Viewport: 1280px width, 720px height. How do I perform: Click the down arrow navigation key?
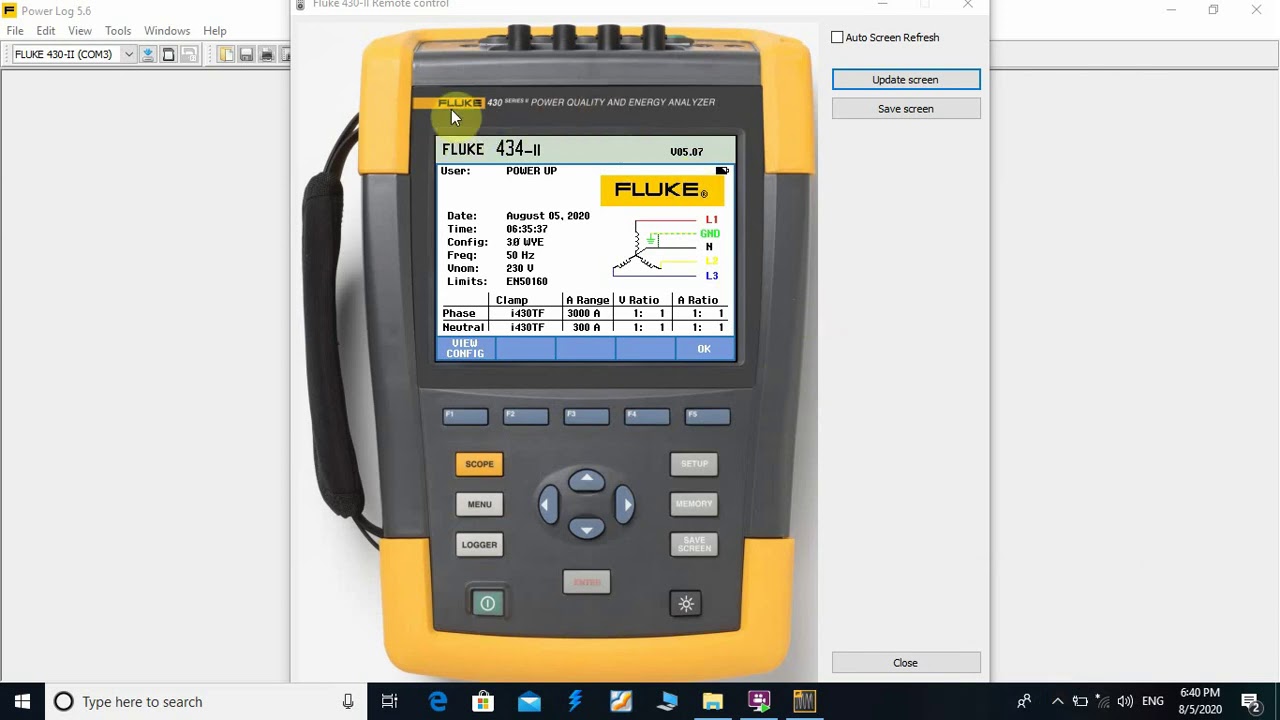point(587,529)
